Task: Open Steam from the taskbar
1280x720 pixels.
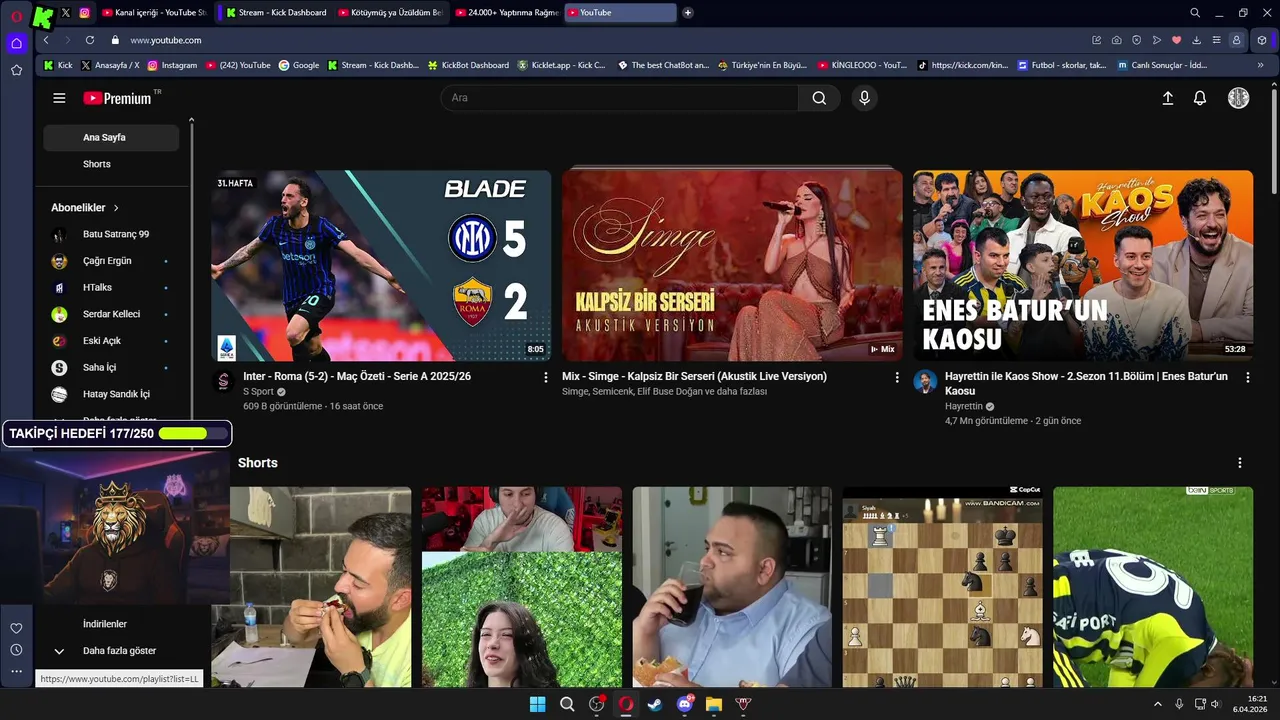Action: coord(655,704)
